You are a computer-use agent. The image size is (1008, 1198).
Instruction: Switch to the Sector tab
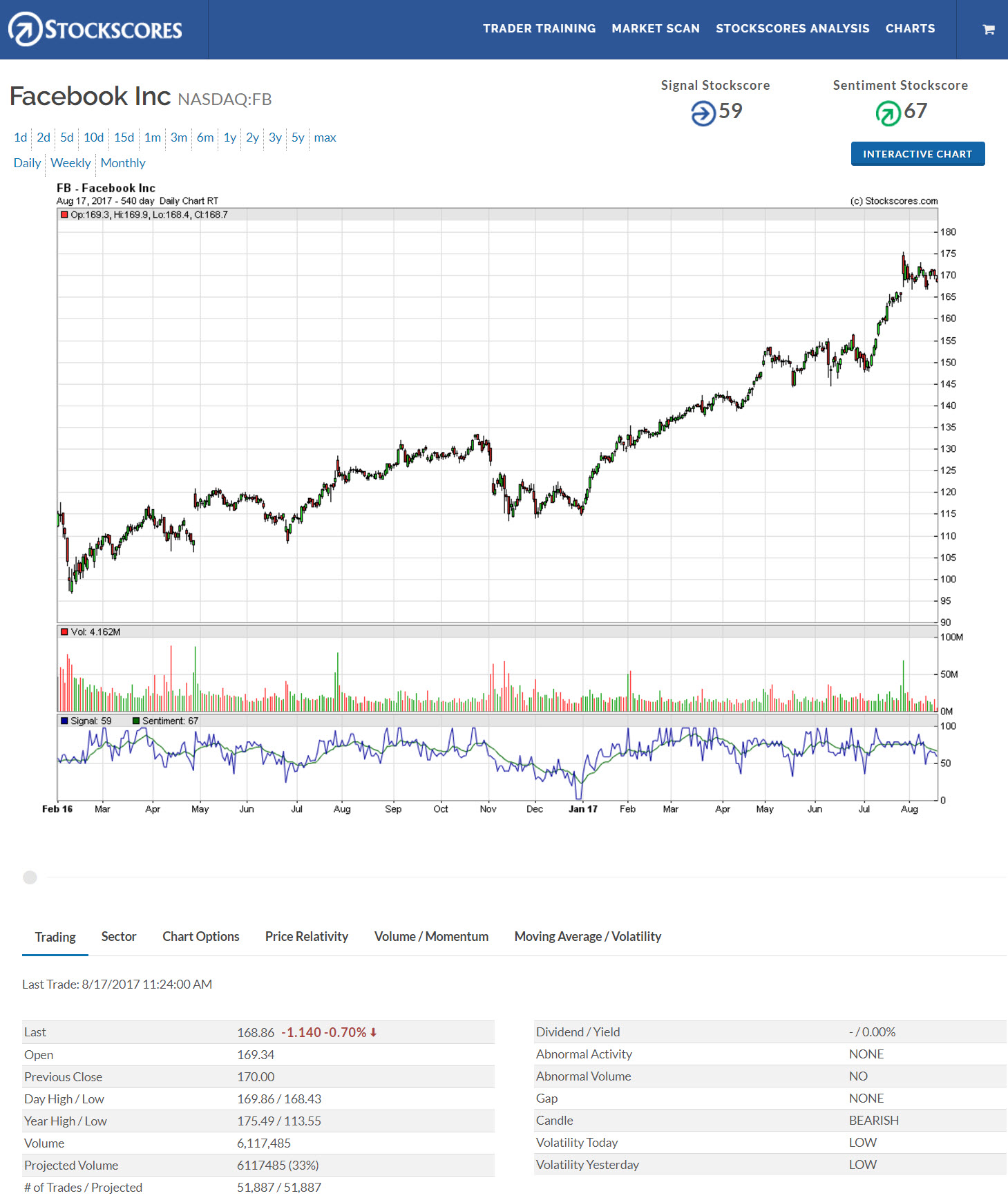pos(119,936)
